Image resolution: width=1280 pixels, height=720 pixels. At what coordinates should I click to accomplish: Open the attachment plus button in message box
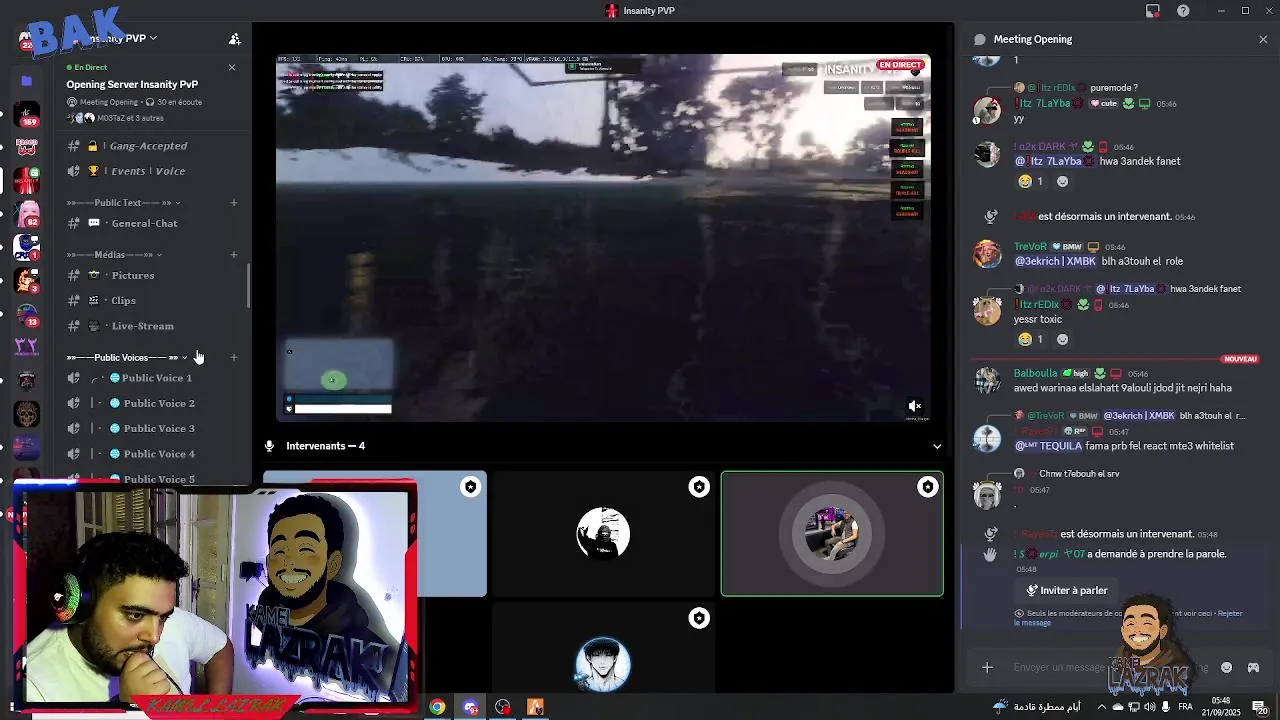coord(987,667)
